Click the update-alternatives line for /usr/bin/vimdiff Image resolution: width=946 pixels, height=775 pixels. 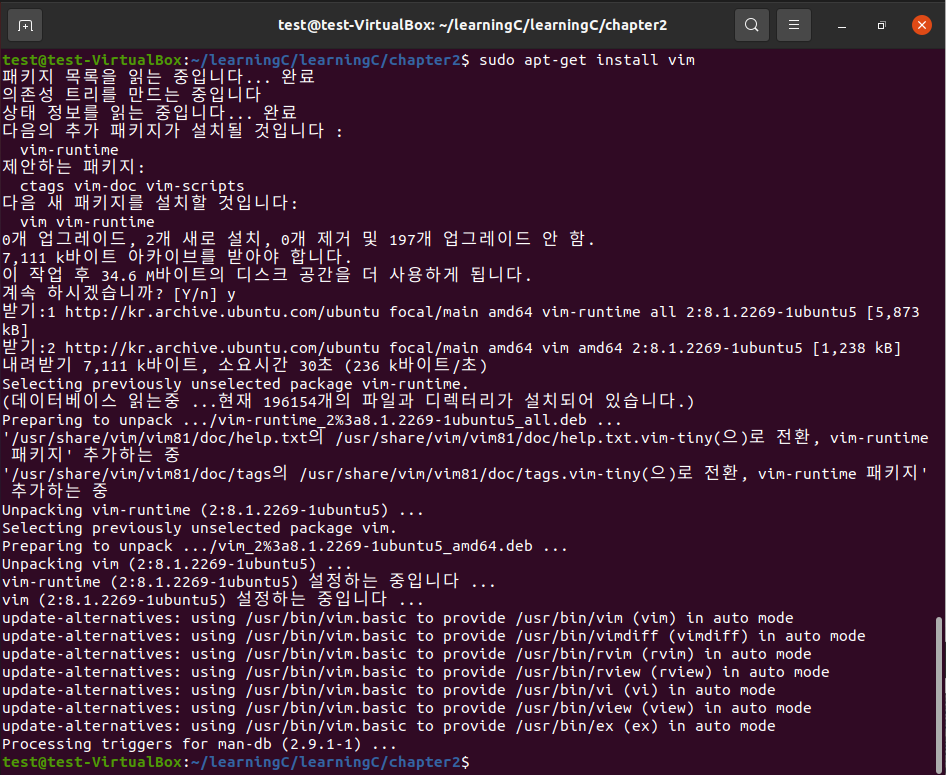[x=434, y=636]
